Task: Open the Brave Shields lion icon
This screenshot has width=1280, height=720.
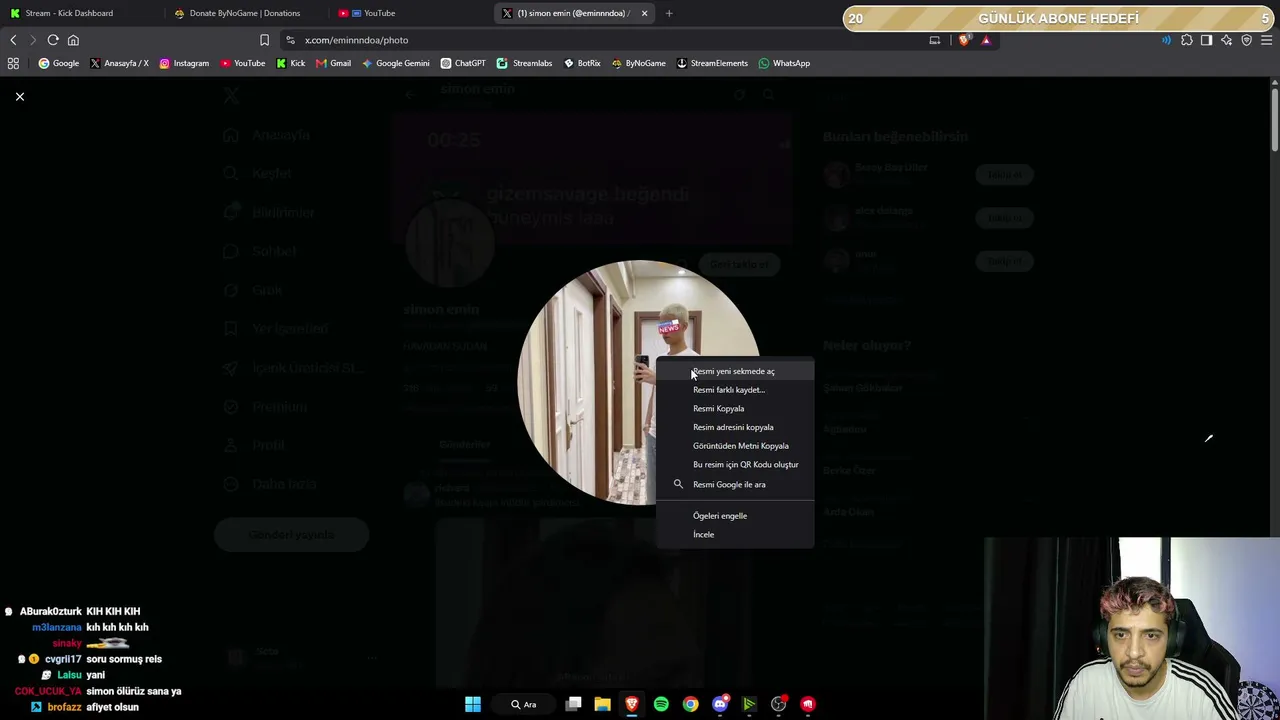Action: click(x=964, y=40)
